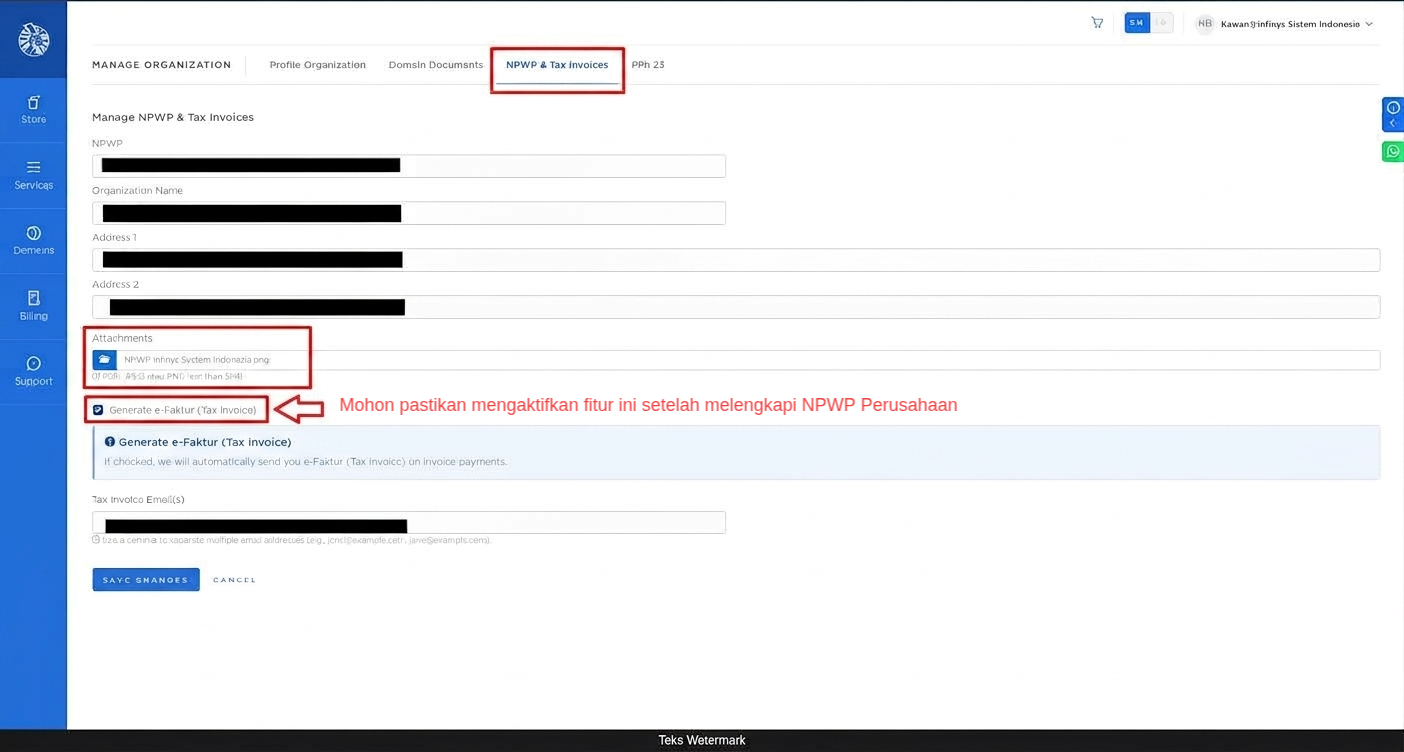1404x752 pixels.
Task: Collapse the side panel with the left arrow
Action: [1393, 123]
